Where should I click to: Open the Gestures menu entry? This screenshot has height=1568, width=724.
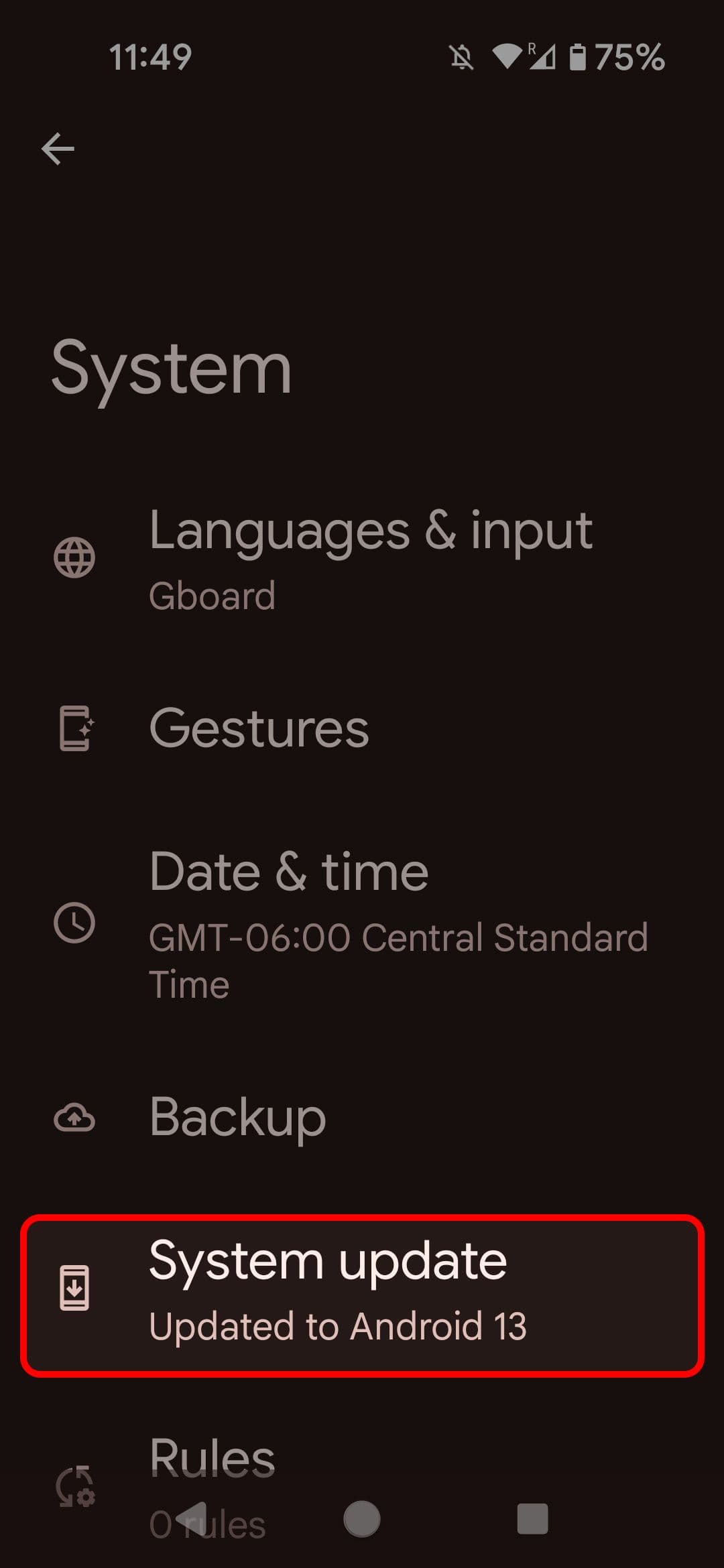(259, 728)
